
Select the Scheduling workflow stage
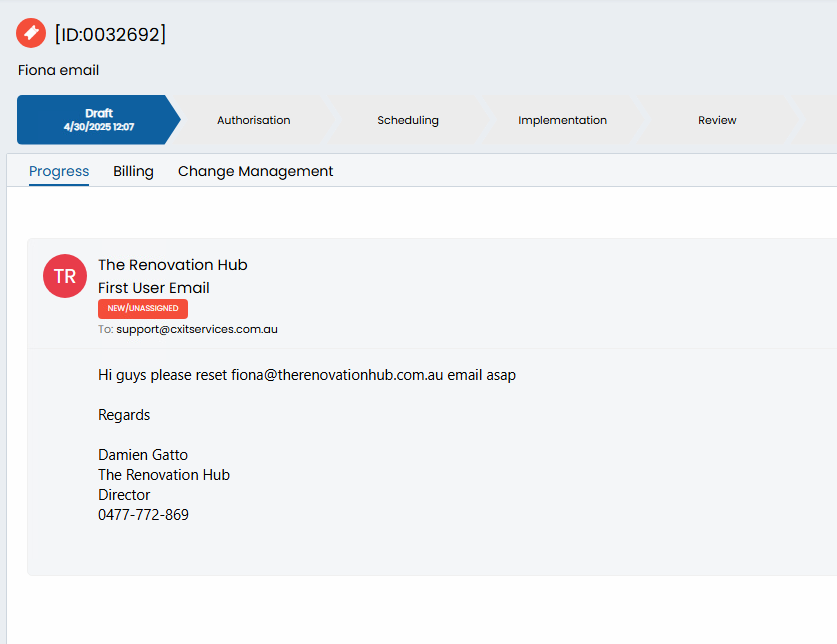click(x=408, y=120)
